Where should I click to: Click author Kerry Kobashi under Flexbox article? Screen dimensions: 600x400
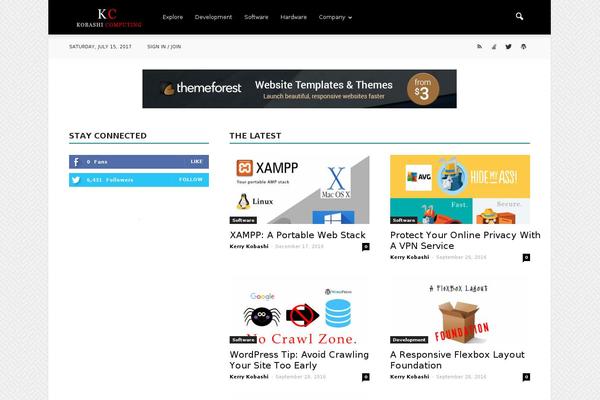coord(409,377)
